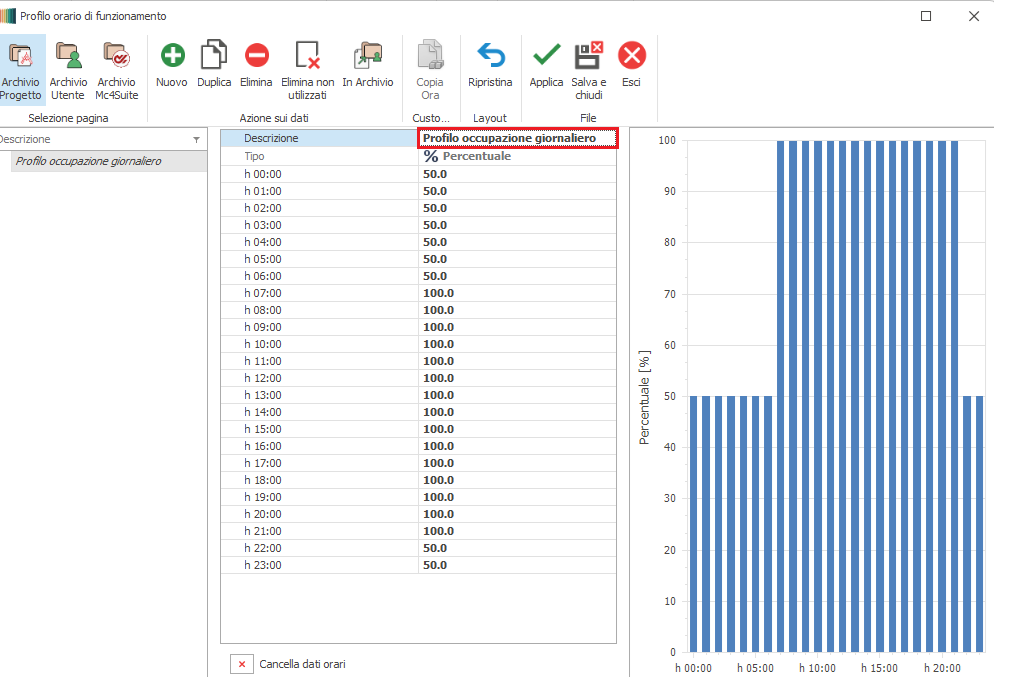Edit the Descrizione profile name field

[517, 139]
